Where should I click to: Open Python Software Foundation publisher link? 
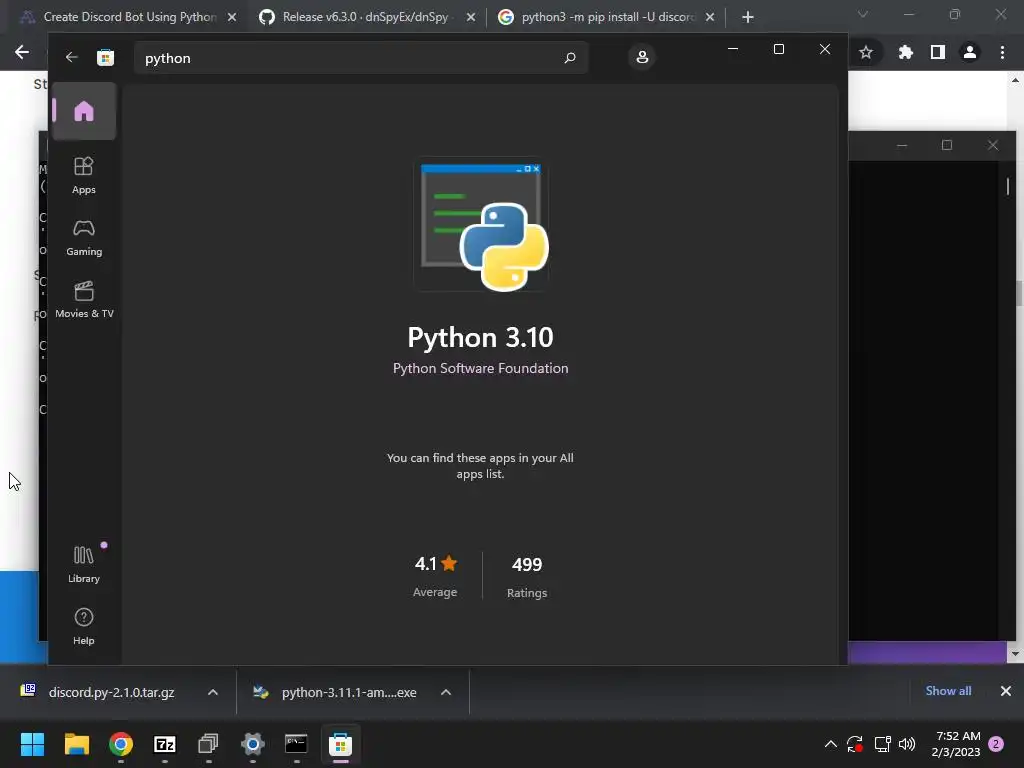tap(481, 368)
